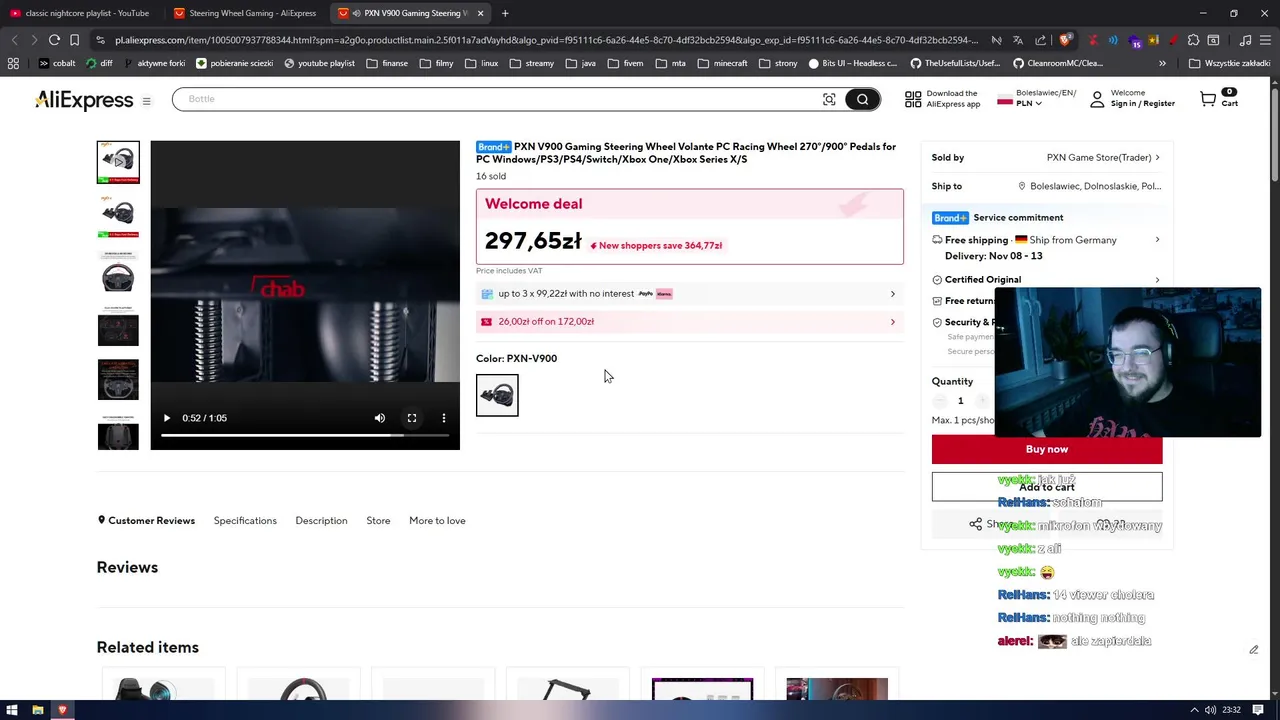Open video more options three-dot menu
Viewport: 1280px width, 720px height.
pyautogui.click(x=444, y=418)
